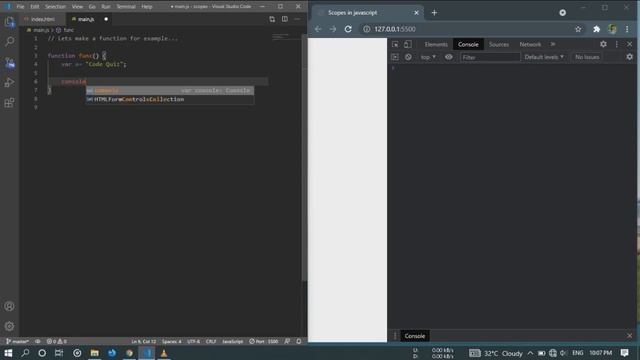Open DevTools main settings gear
The height and width of the screenshot is (360, 640).
(603, 44)
